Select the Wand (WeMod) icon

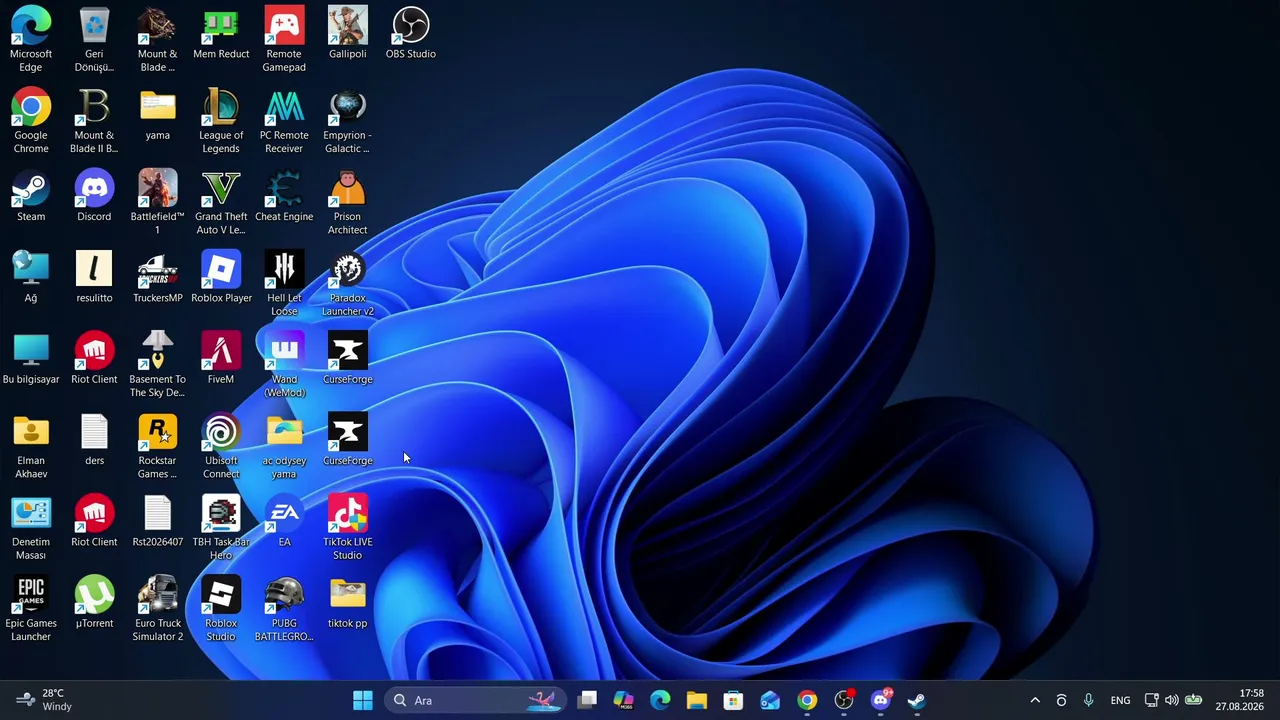click(x=284, y=365)
